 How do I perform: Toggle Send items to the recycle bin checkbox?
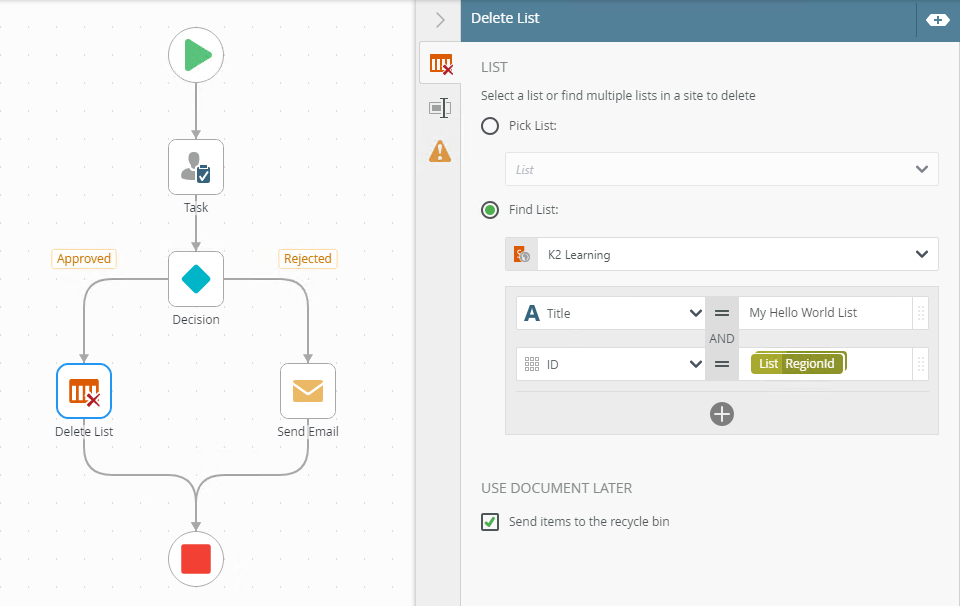(490, 522)
